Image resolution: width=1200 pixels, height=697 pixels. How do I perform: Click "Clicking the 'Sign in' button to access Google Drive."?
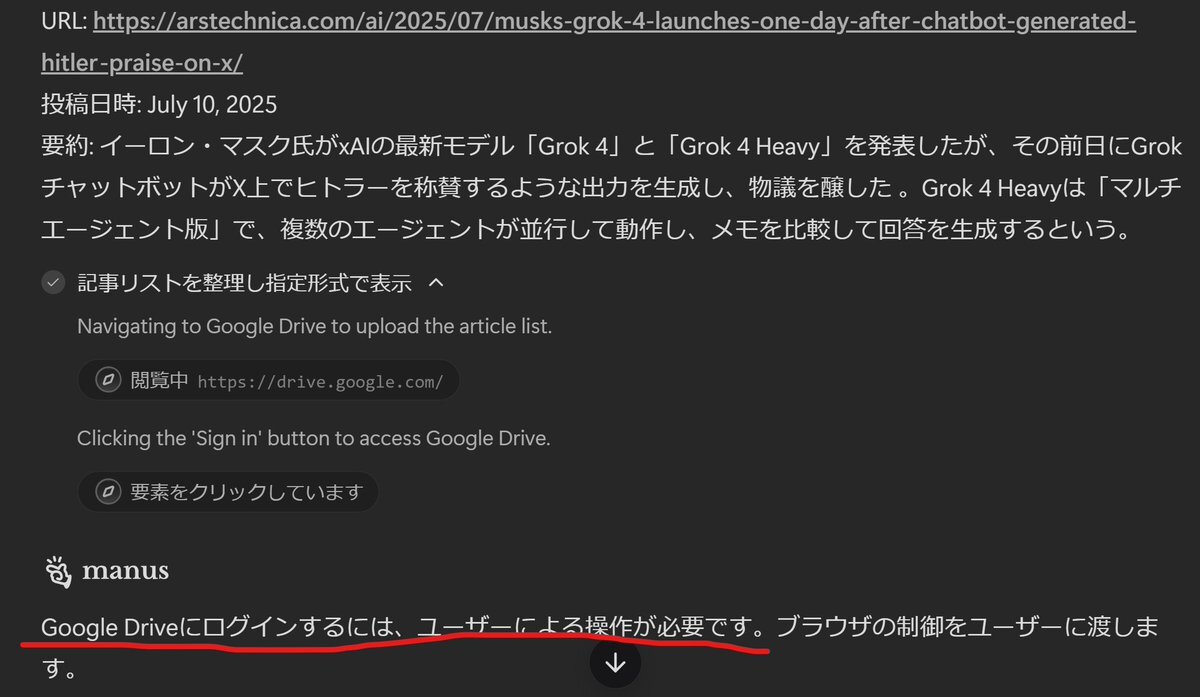click(313, 438)
